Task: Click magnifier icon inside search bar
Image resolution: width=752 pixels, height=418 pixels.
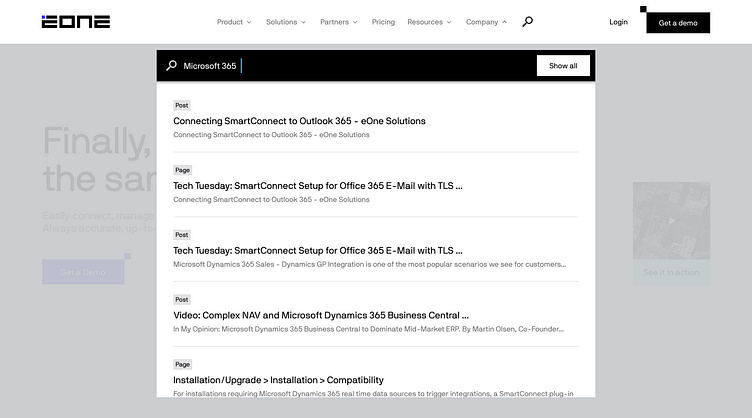Action: point(171,66)
